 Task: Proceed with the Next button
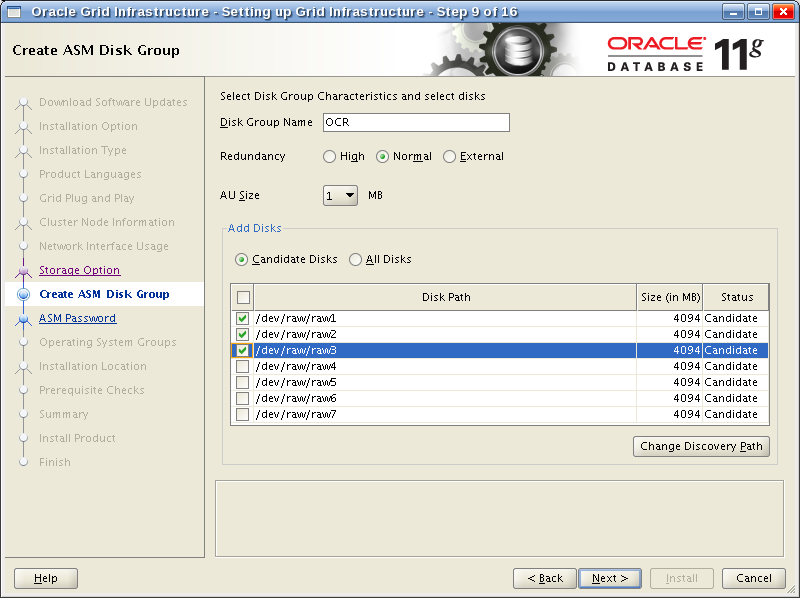tap(610, 578)
